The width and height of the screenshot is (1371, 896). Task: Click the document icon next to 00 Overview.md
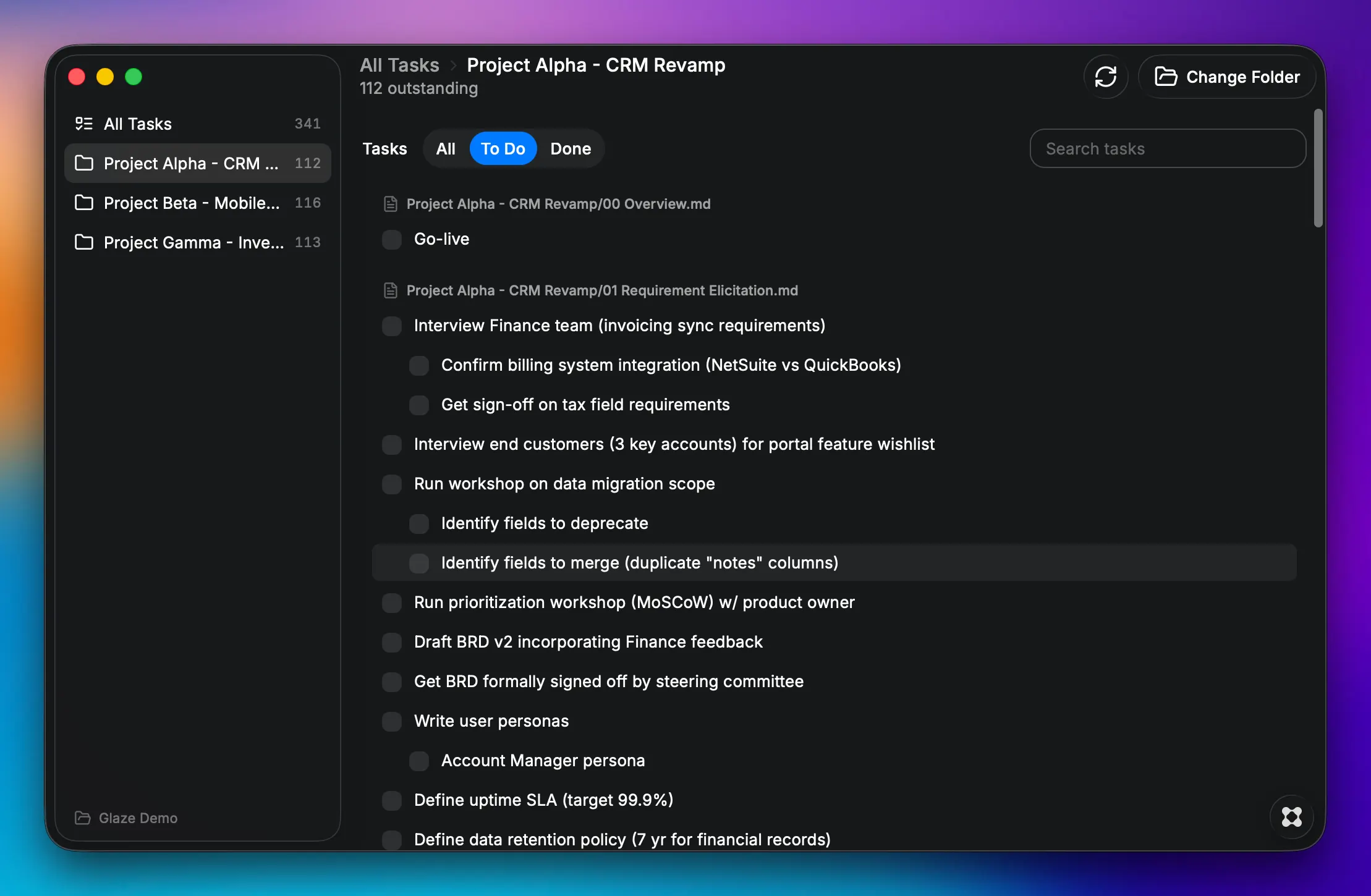[391, 204]
